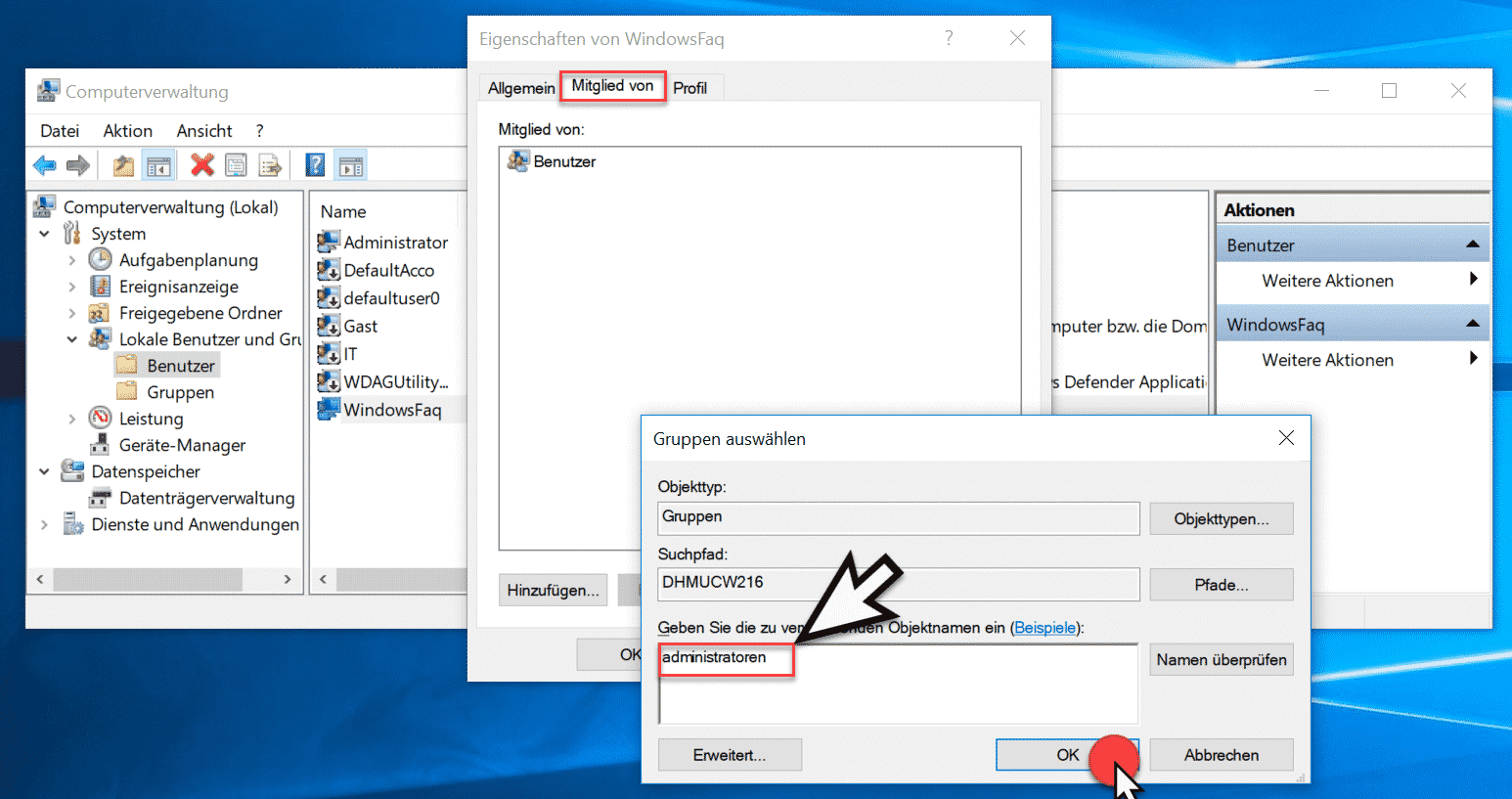
Task: Switch to the Allgemein tab
Action: [520, 88]
